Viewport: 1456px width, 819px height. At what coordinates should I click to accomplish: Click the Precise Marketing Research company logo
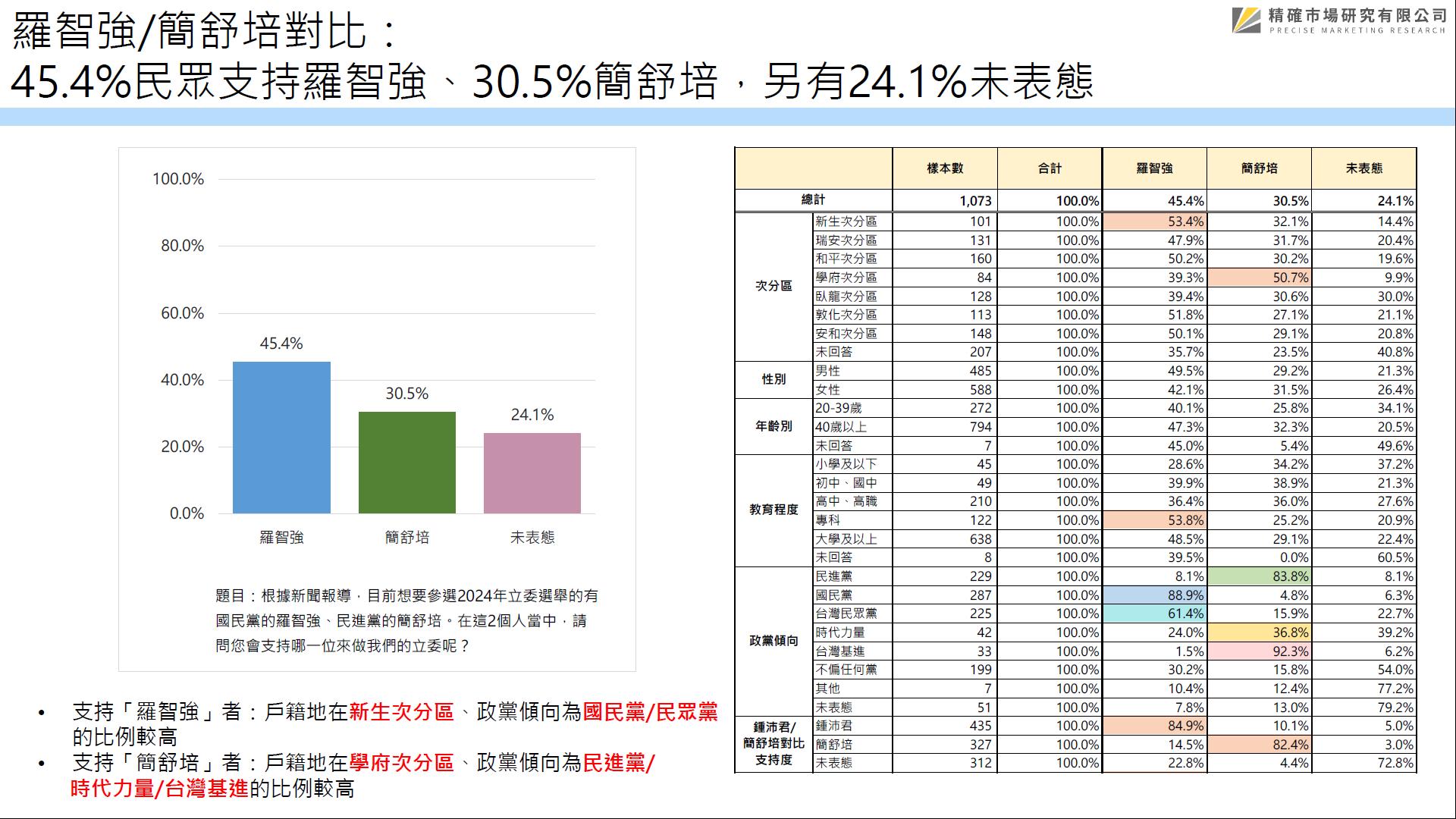(x=1339, y=20)
